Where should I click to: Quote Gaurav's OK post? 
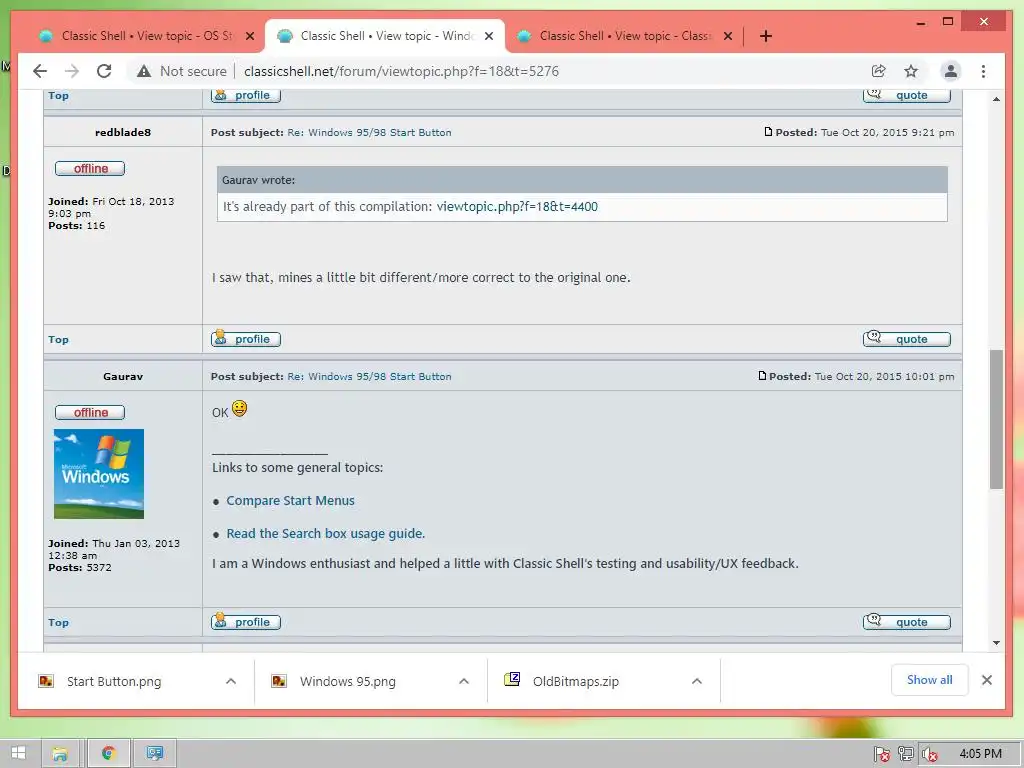(x=906, y=622)
